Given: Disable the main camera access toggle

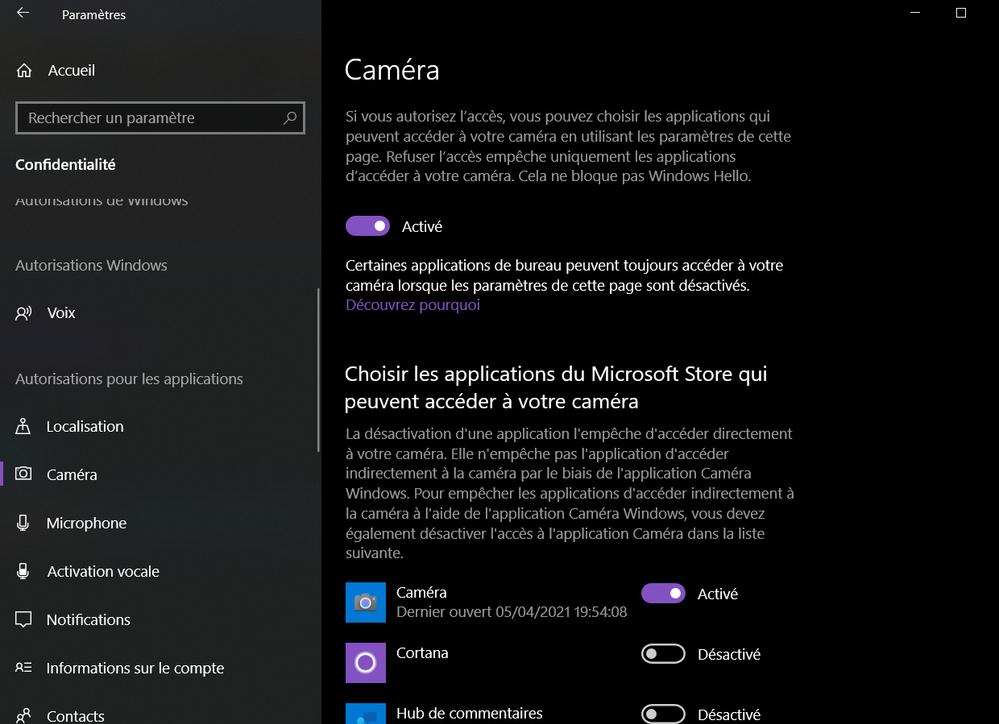Looking at the screenshot, I should coord(367,227).
